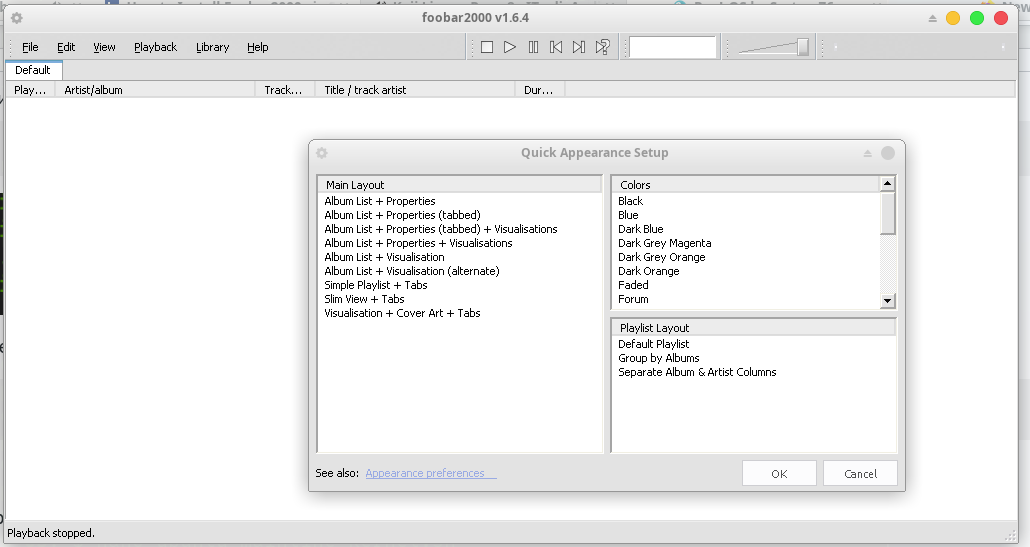Screen dimensions: 1030x547
Task: Open the Edit menu
Action: pyautogui.click(x=66, y=47)
